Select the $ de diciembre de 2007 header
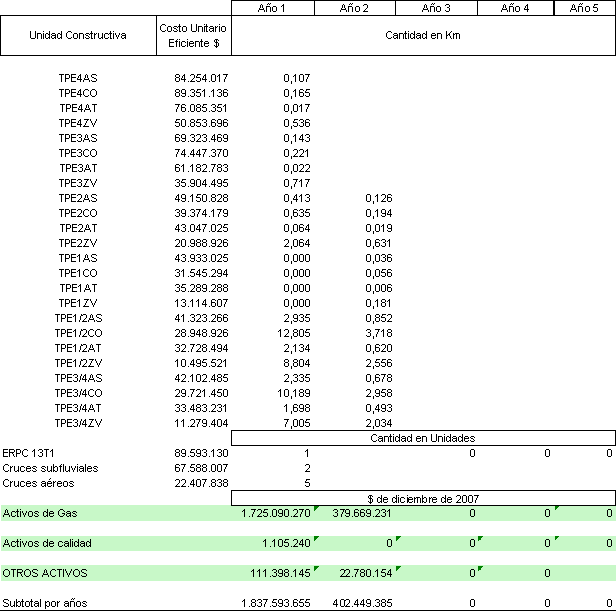Viewport: 616px width, 611px height. click(x=424, y=498)
